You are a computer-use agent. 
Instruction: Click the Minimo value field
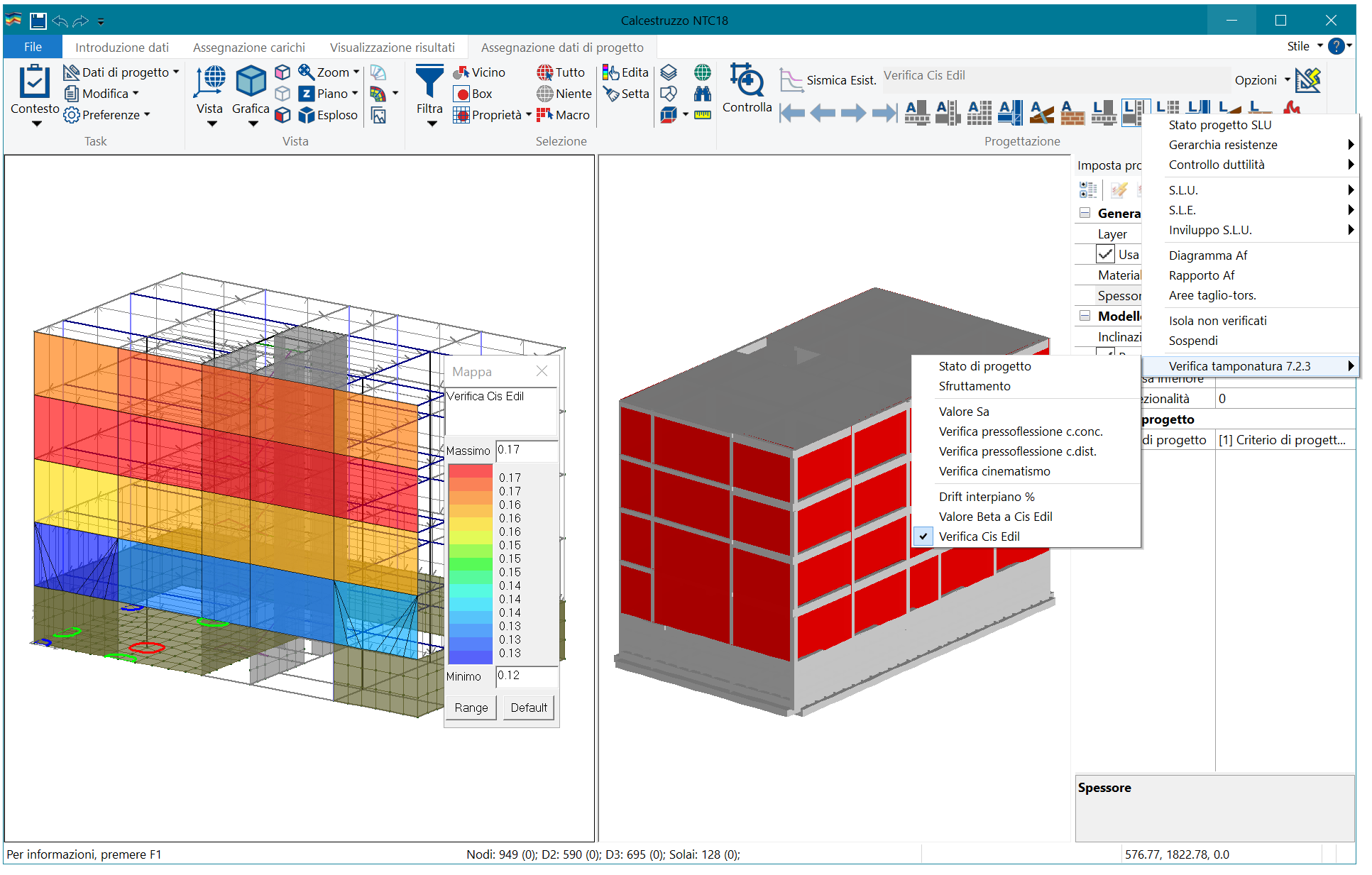click(527, 676)
